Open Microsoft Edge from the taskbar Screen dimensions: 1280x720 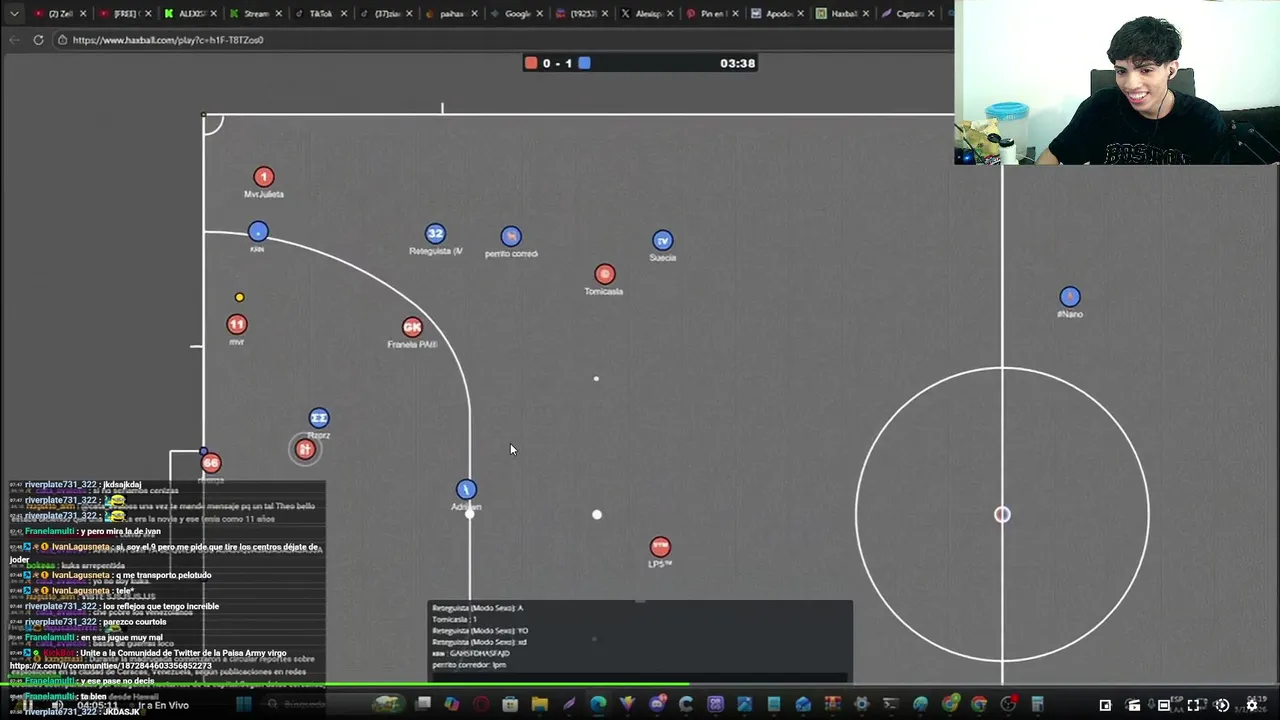click(x=598, y=704)
